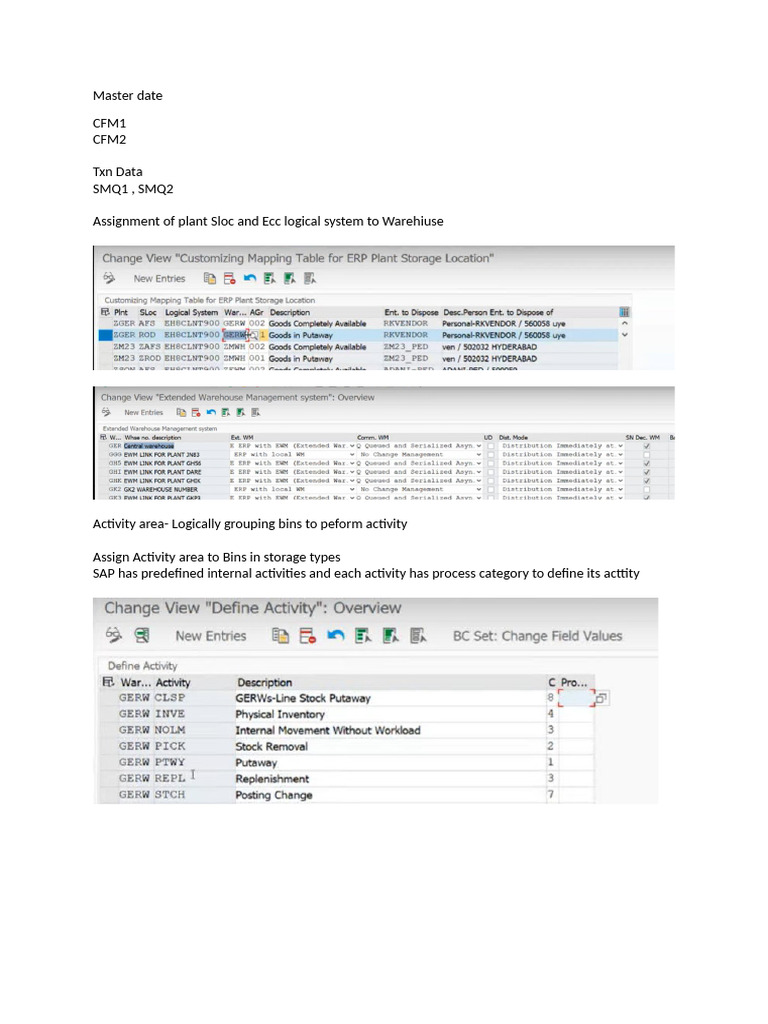Click the table selector icon left of the War... header in Define Activity
This screenshot has height=1024, width=768.
(108, 682)
